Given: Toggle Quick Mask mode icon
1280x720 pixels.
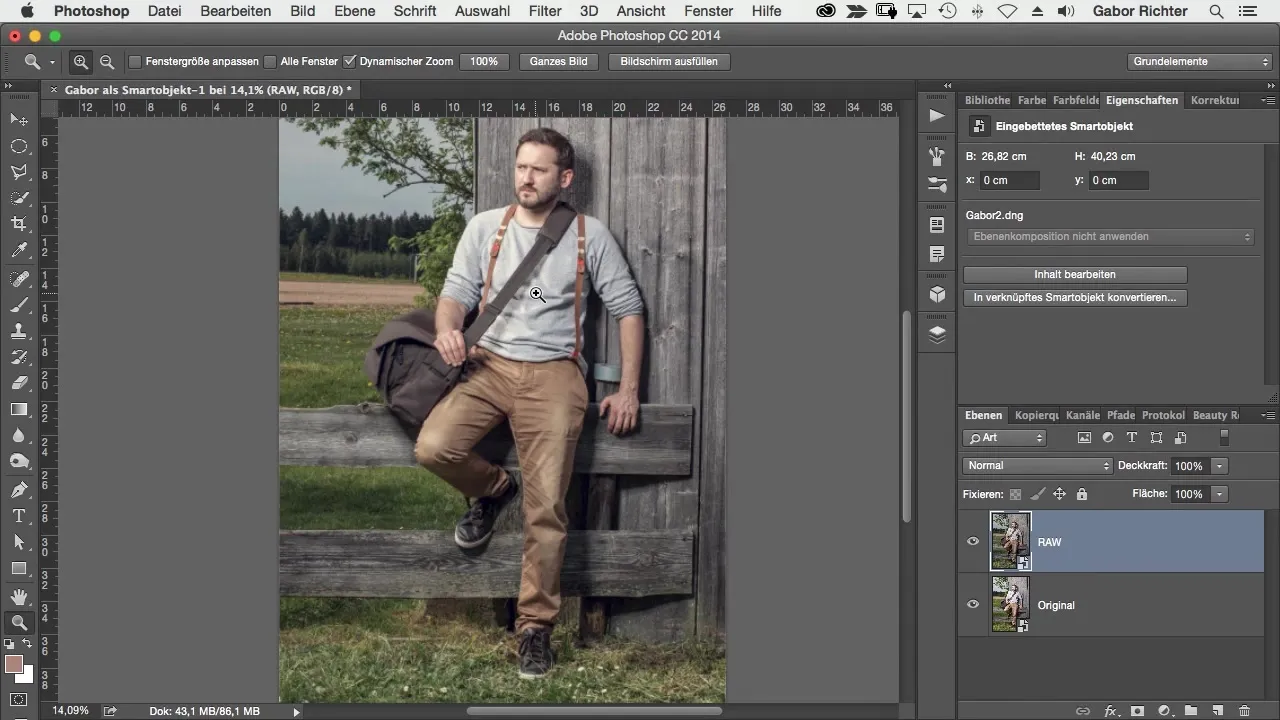Looking at the screenshot, I should (x=19, y=699).
